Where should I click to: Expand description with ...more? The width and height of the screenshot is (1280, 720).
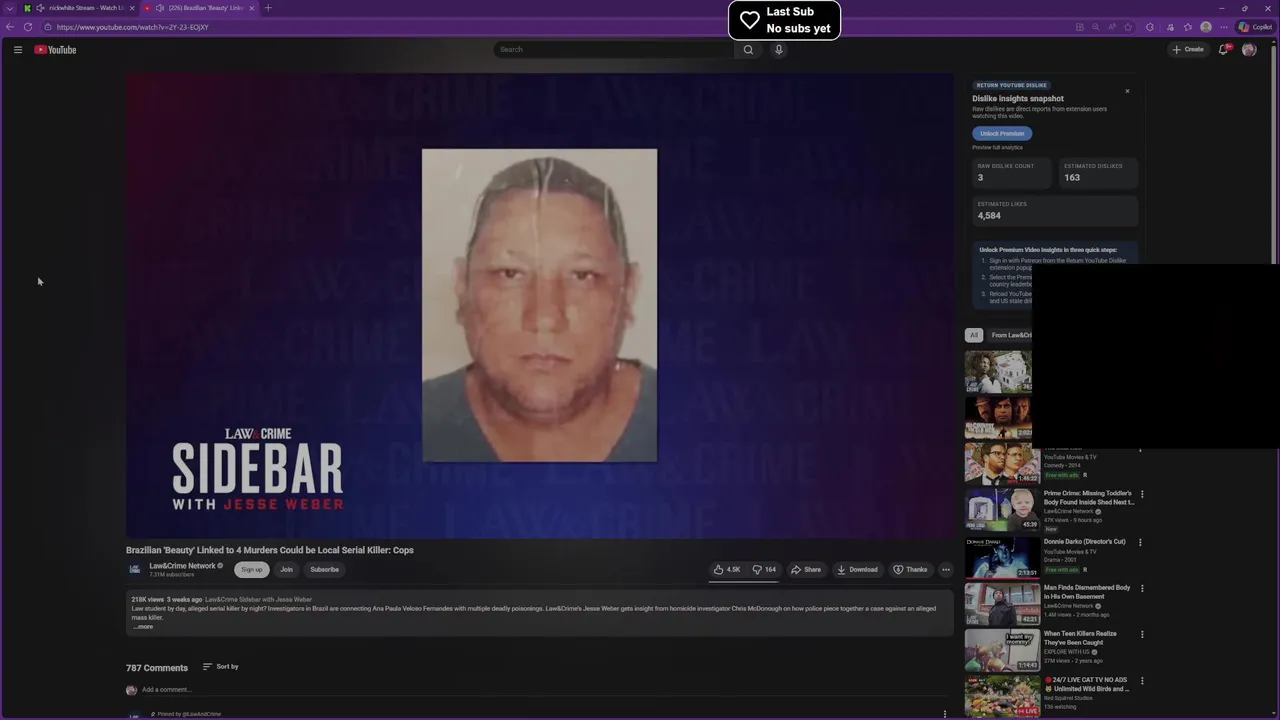[x=143, y=627]
